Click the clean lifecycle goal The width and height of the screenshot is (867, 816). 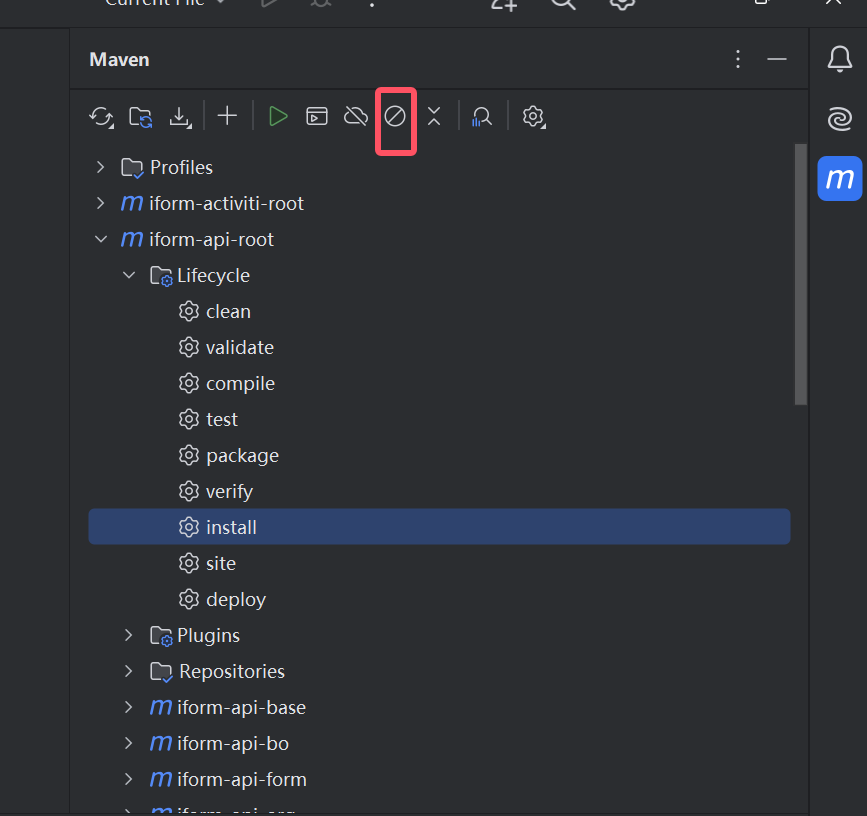pyautogui.click(x=228, y=311)
